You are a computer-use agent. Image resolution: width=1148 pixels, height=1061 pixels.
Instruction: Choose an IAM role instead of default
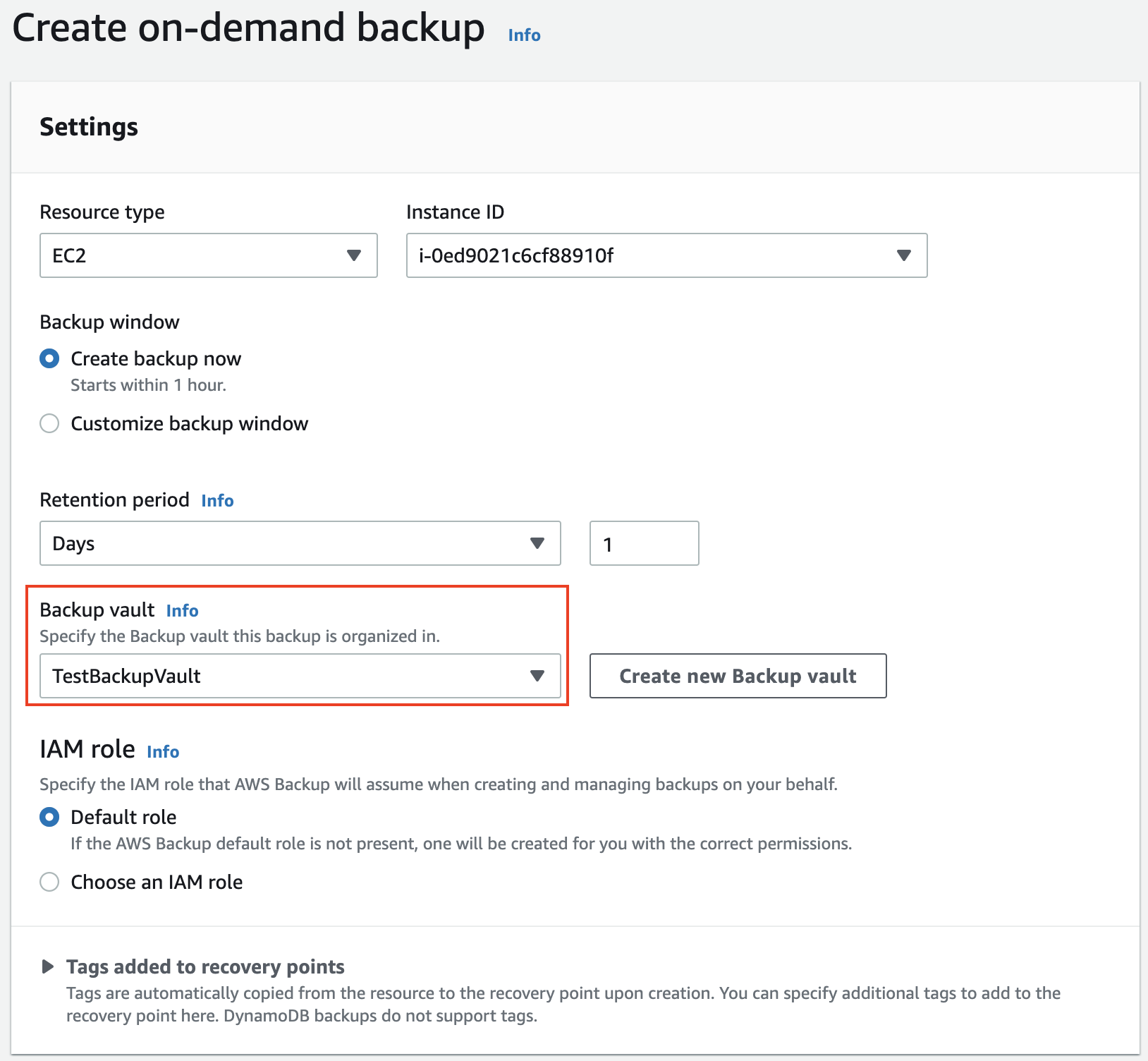coord(49,882)
